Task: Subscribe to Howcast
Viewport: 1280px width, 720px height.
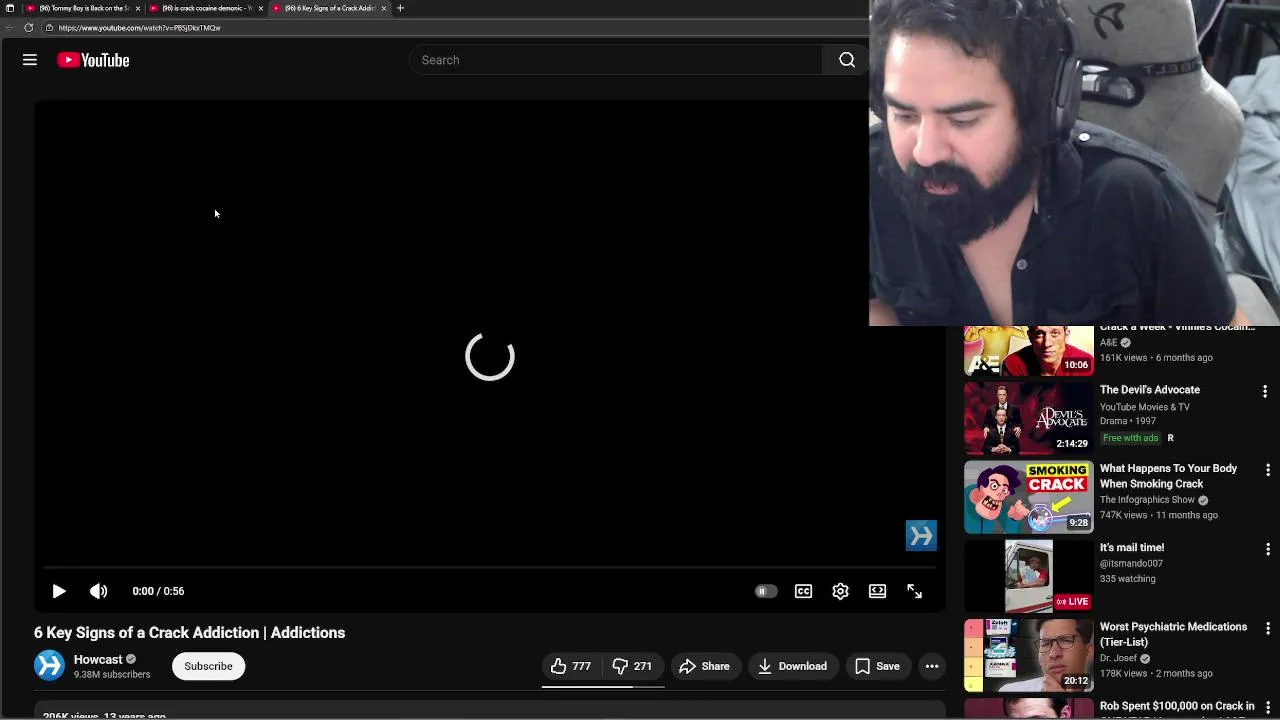Action: point(208,666)
